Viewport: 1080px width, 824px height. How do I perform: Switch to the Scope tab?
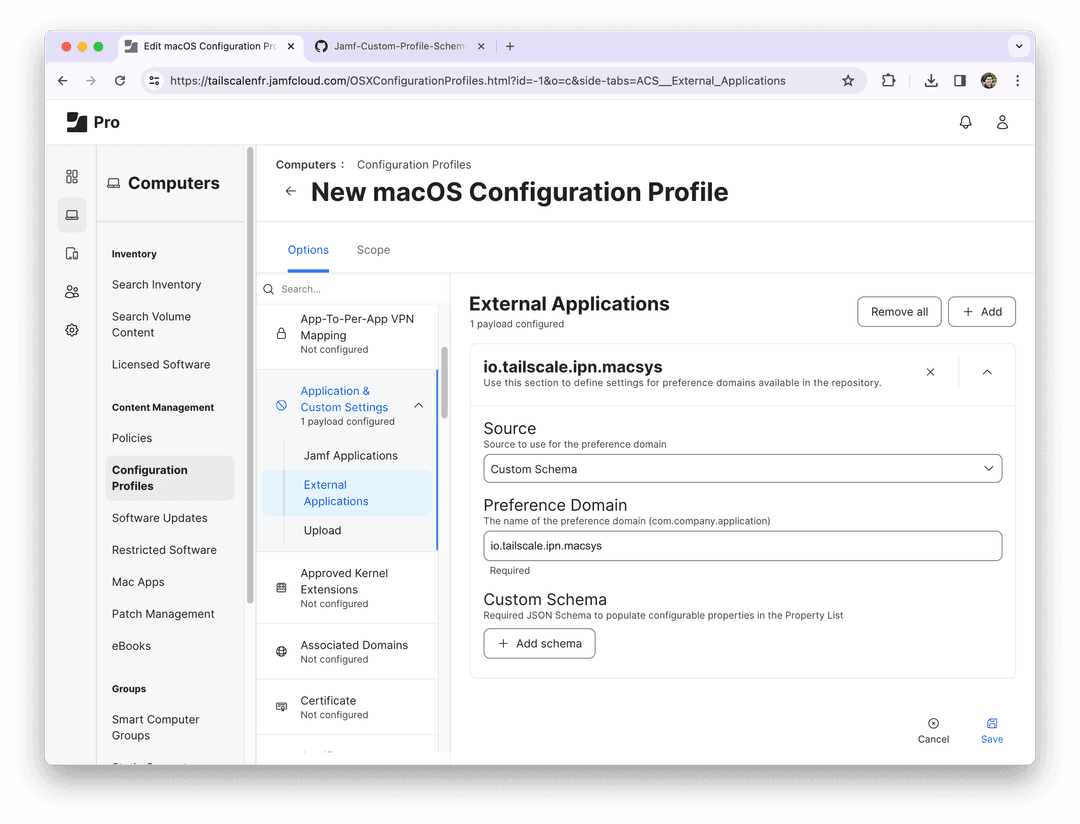point(373,249)
